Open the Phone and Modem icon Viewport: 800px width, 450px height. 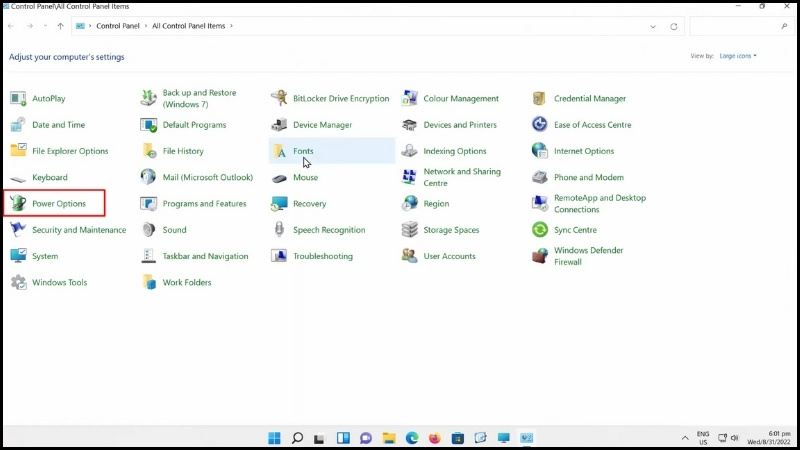tap(539, 177)
